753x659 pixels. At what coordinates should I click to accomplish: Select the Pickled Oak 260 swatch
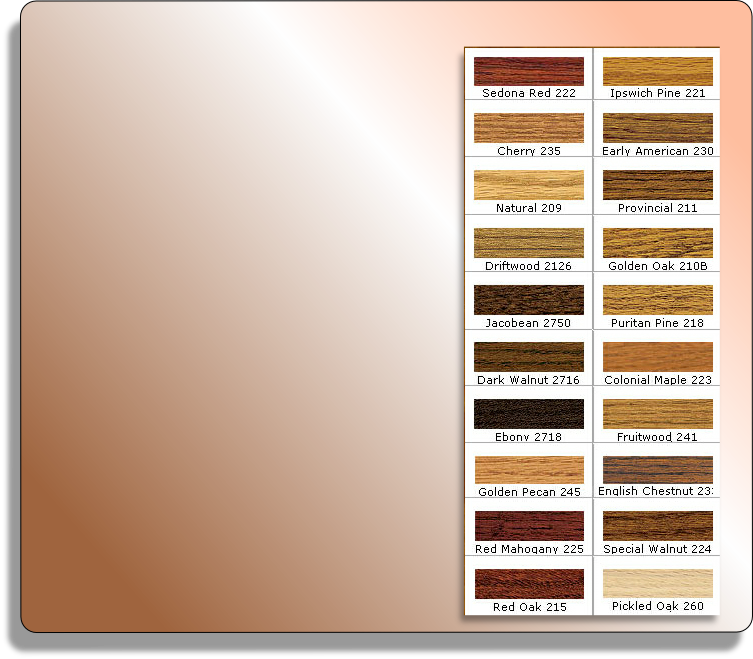[658, 584]
